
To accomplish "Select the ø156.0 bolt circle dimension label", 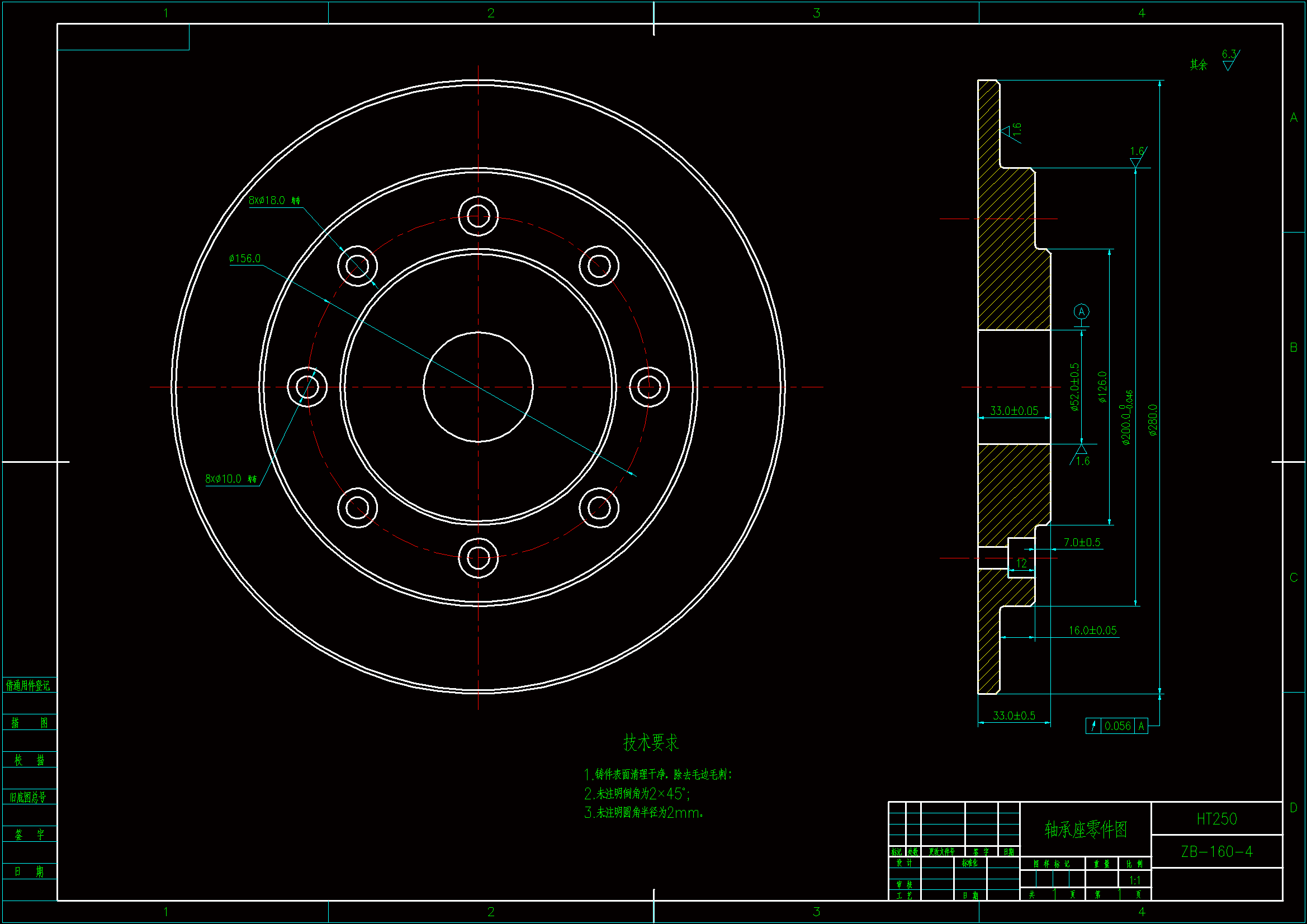I will click(x=245, y=258).
